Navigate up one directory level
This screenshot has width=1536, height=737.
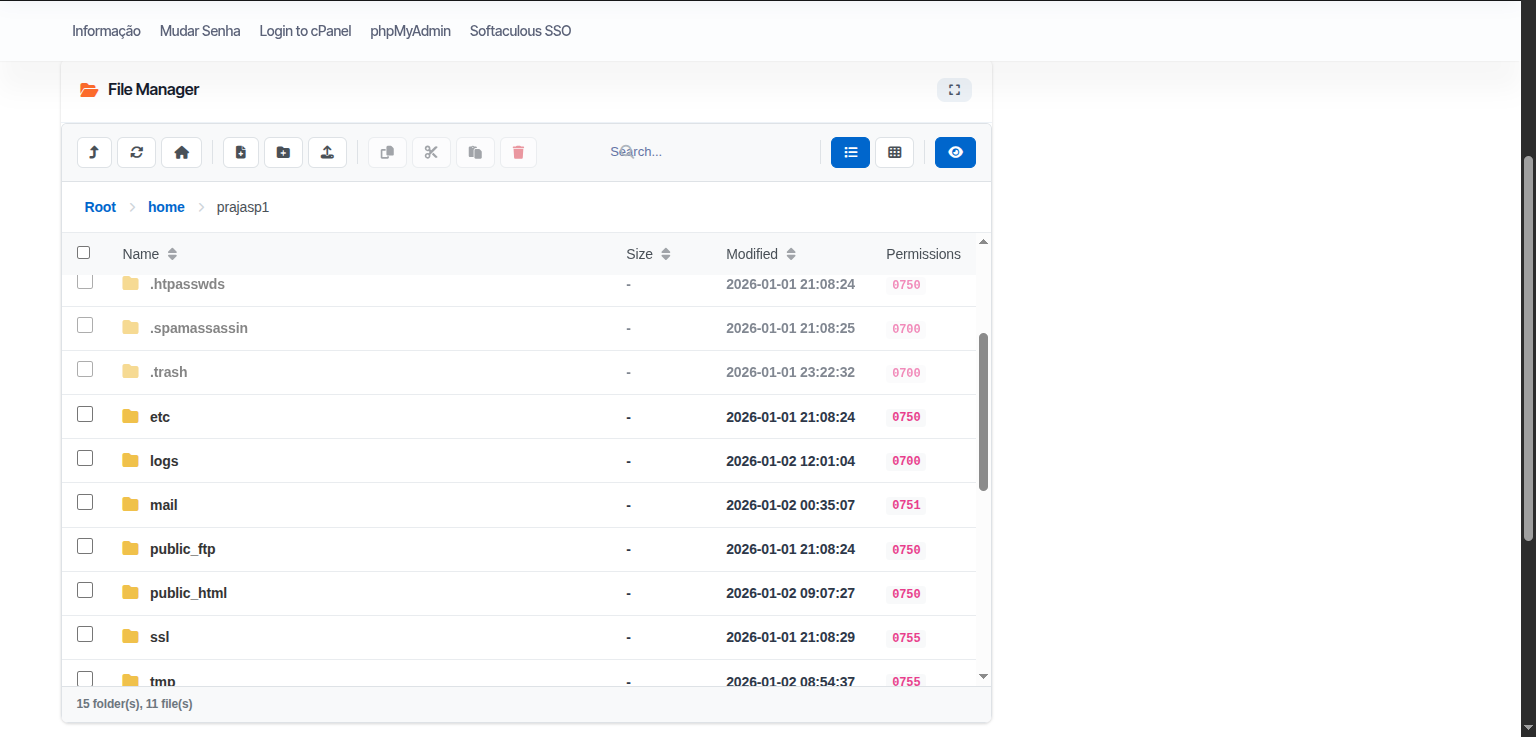pos(94,152)
